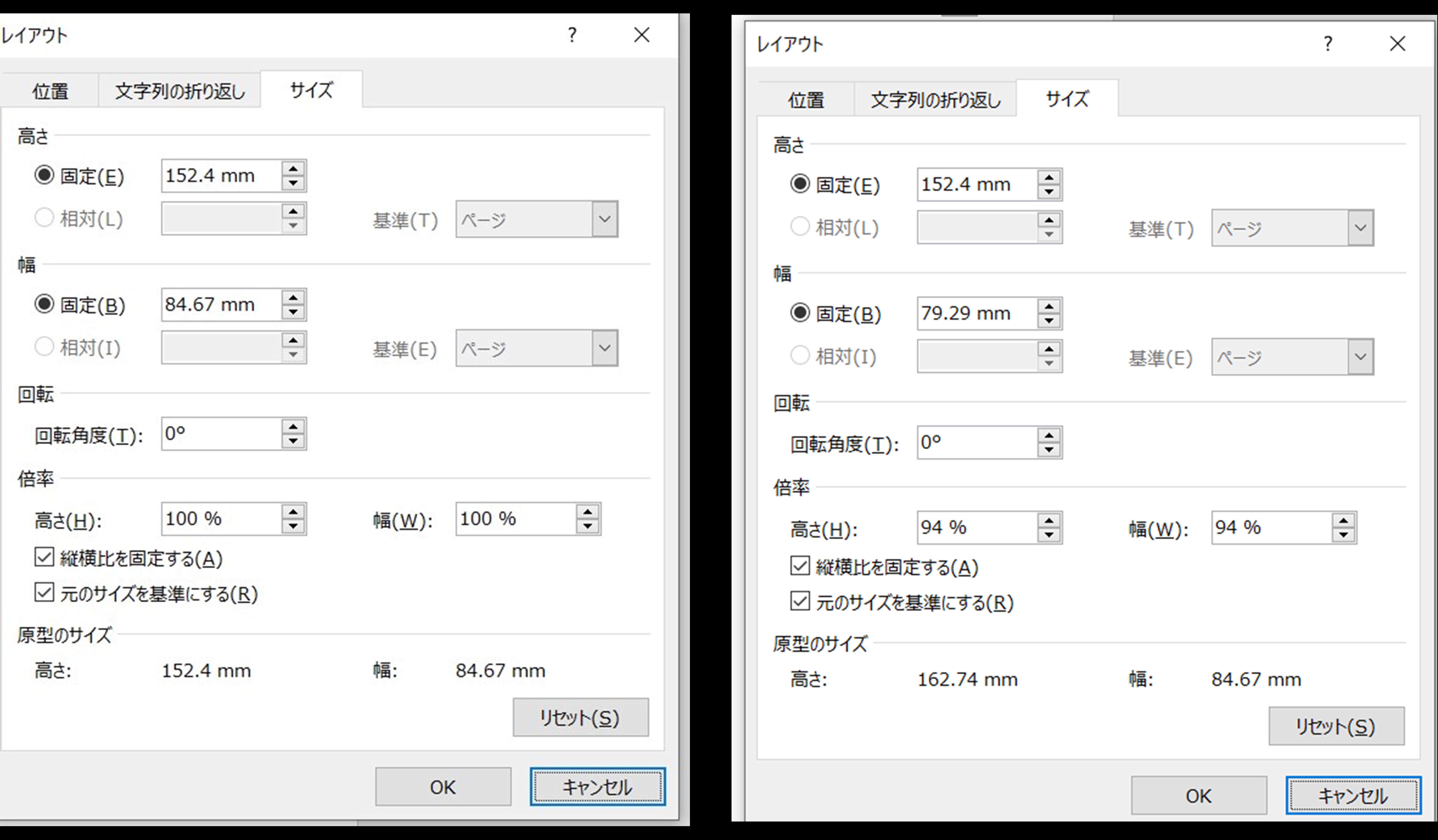Screen dimensions: 1438x840
Task: Click リセット(S) button in right dialog
Action: click(x=1337, y=726)
